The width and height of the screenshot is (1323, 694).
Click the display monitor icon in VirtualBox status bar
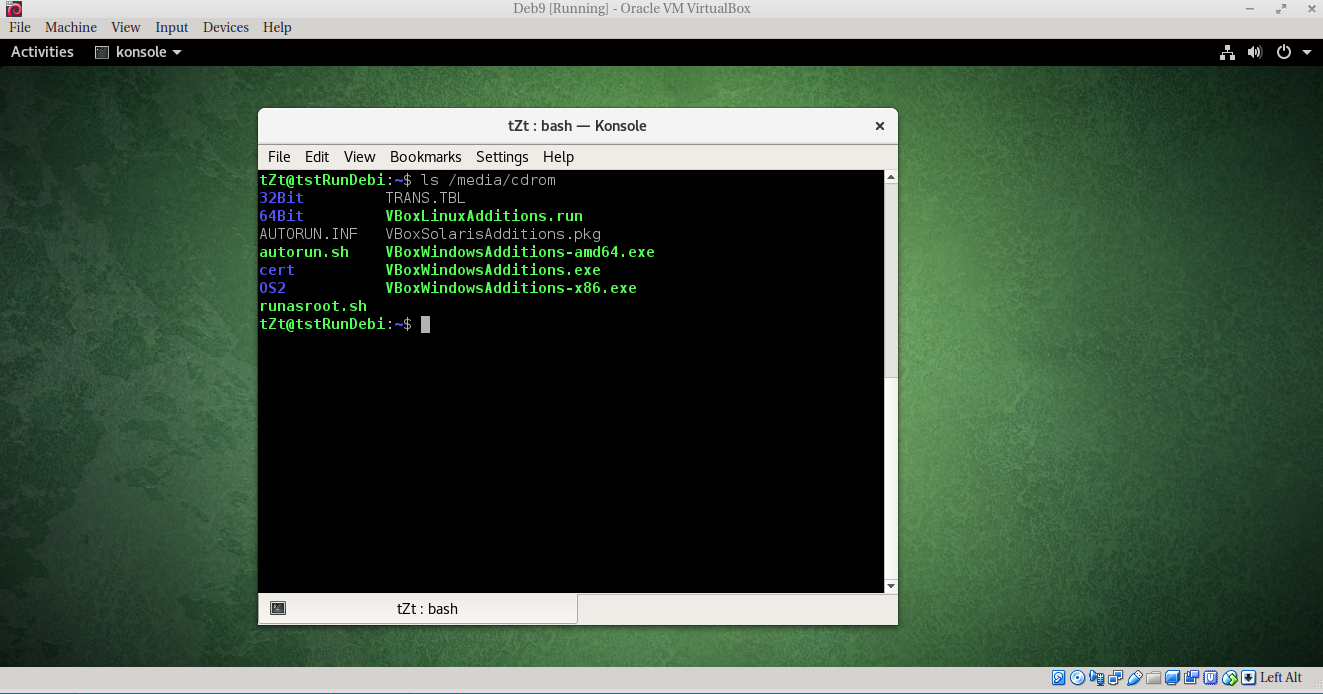[x=1172, y=678]
